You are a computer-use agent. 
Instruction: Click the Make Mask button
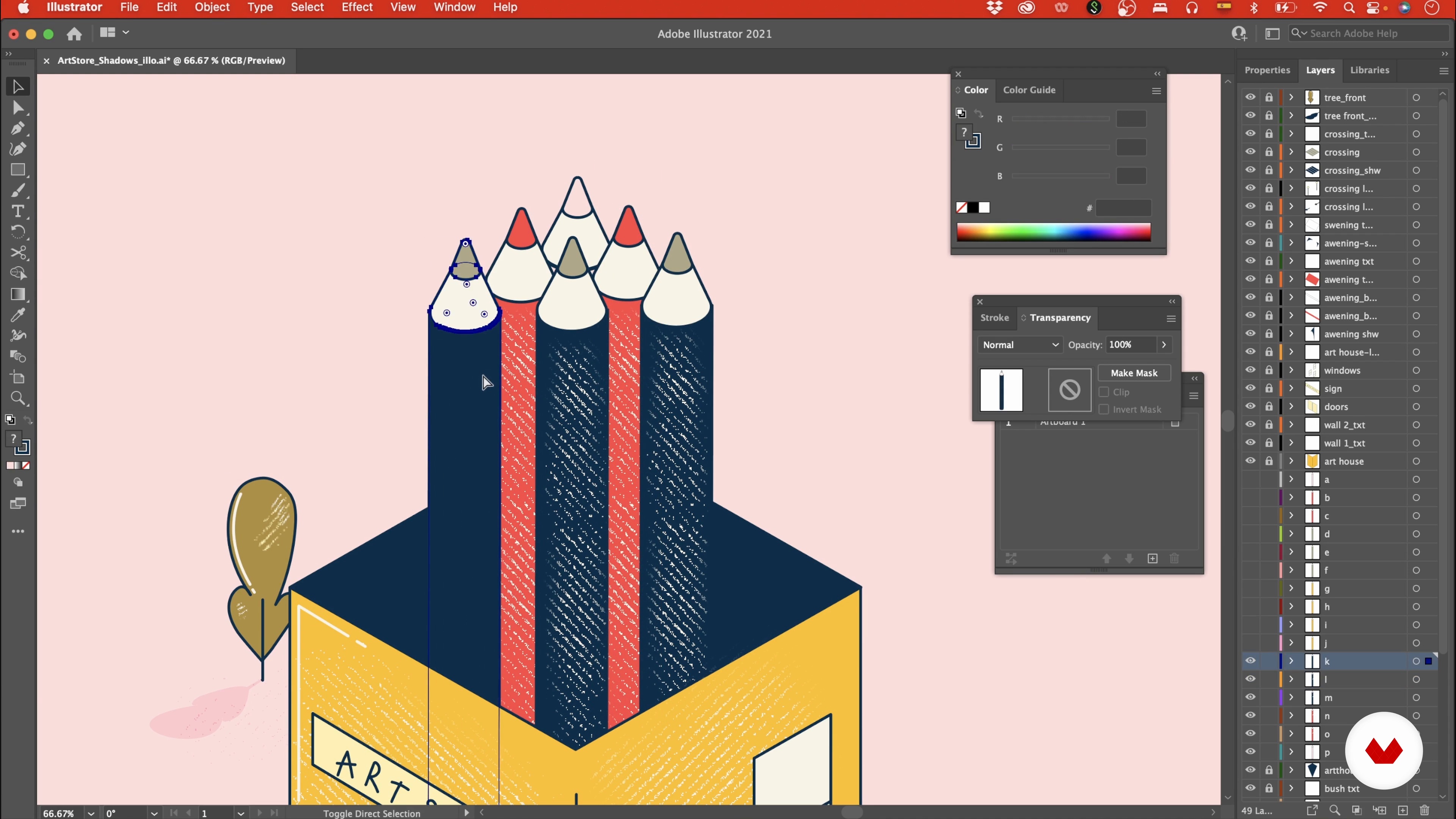(x=1134, y=373)
